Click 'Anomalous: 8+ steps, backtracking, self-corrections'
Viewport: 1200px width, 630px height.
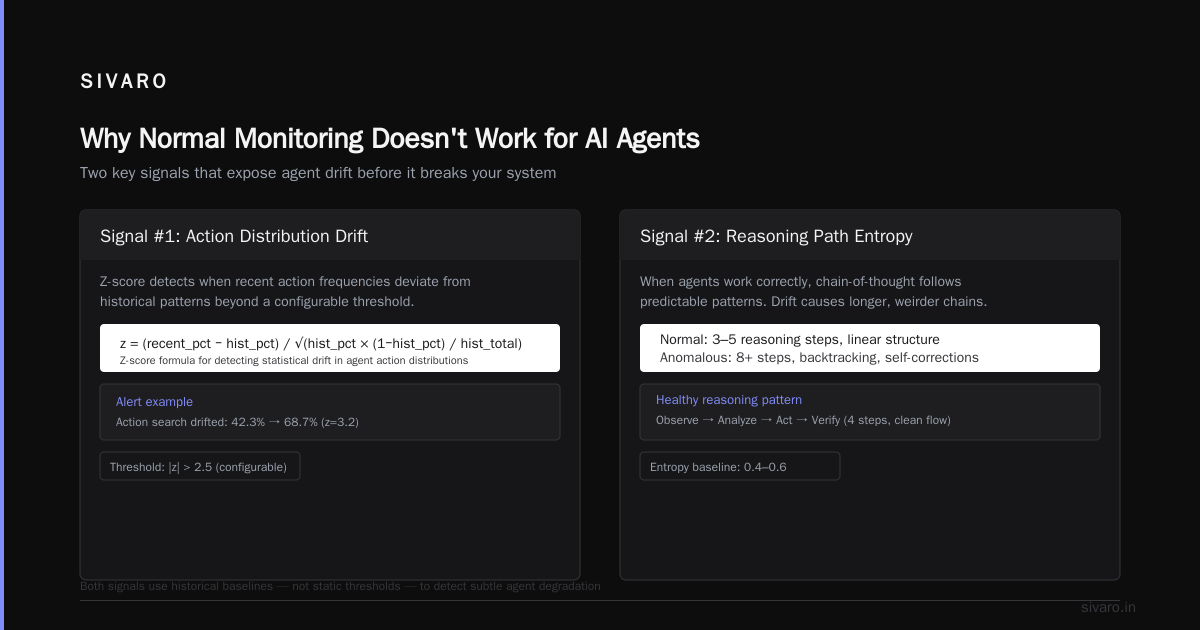click(819, 357)
